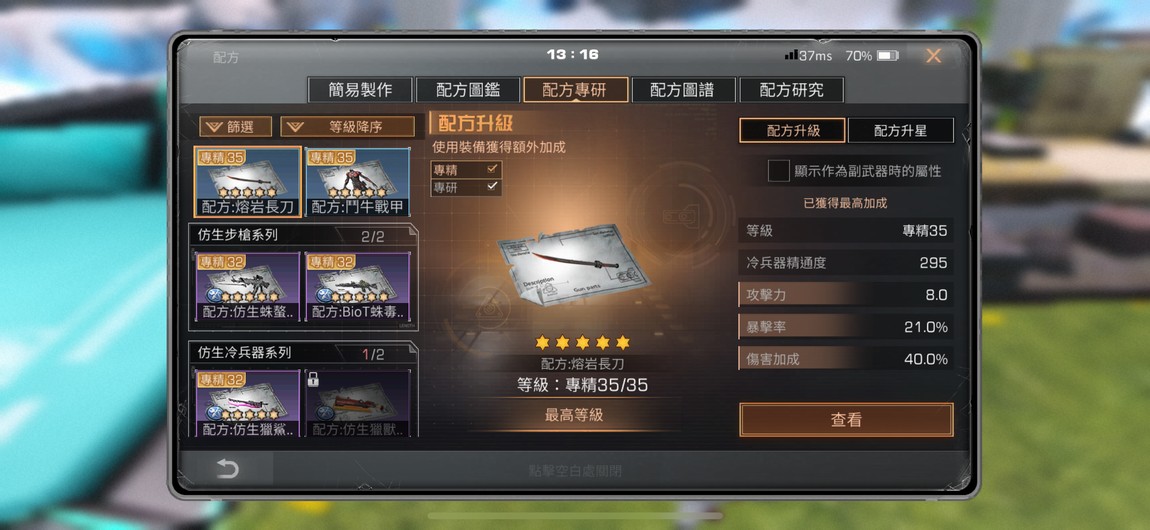This screenshot has height=530, width=1150.
Task: Click the 查看 button
Action: click(x=846, y=420)
